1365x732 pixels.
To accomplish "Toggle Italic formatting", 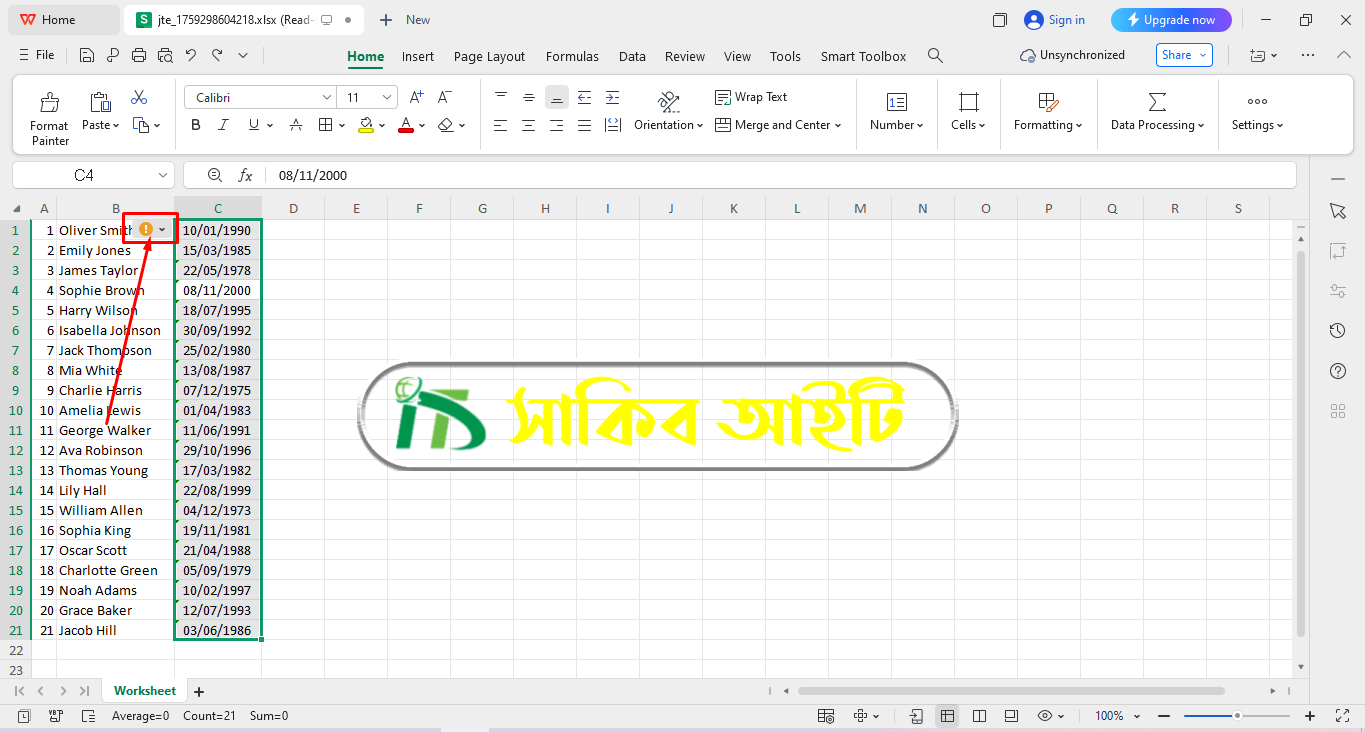I will tap(224, 125).
